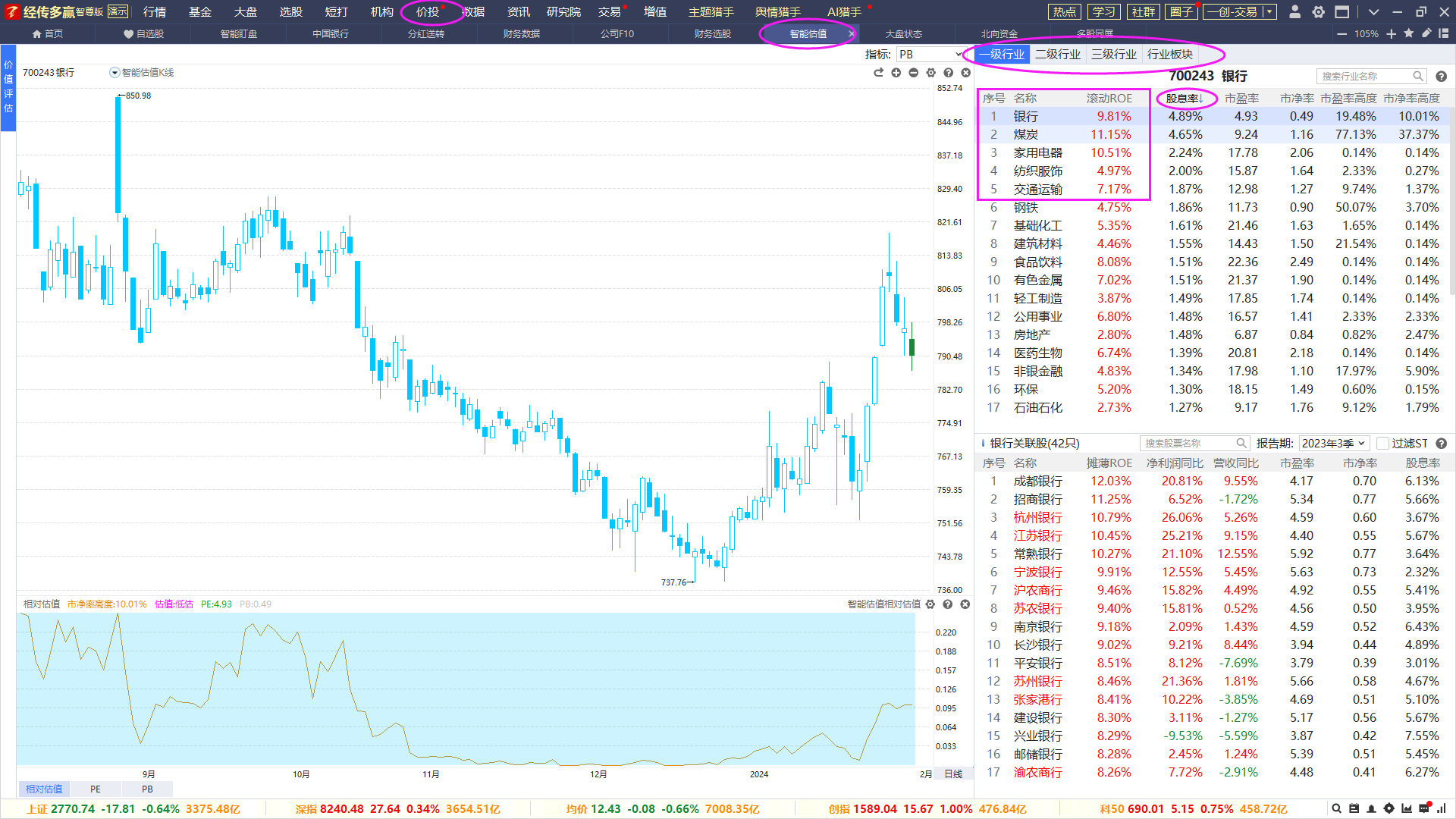
Task: Open the 价投 menu
Action: point(428,11)
